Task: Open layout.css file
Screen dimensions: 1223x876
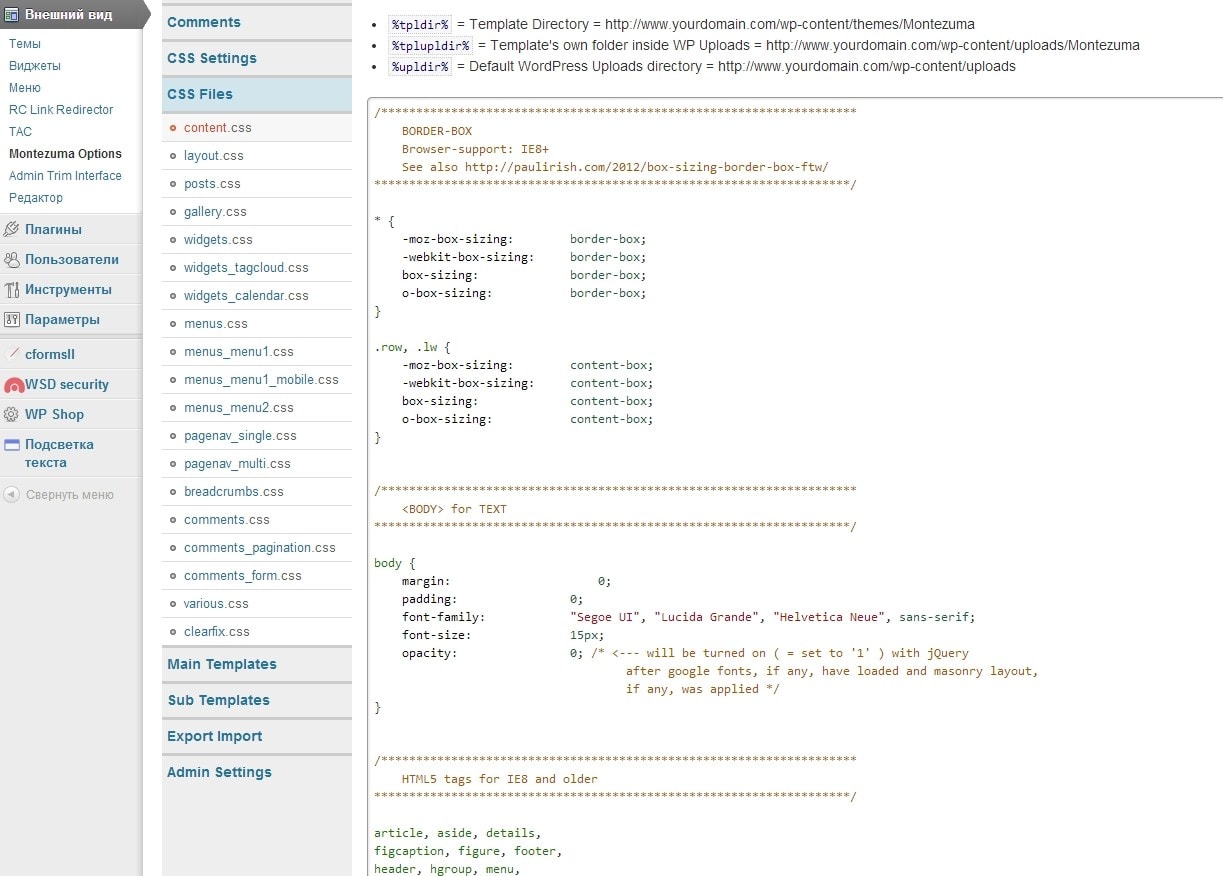Action: point(213,156)
